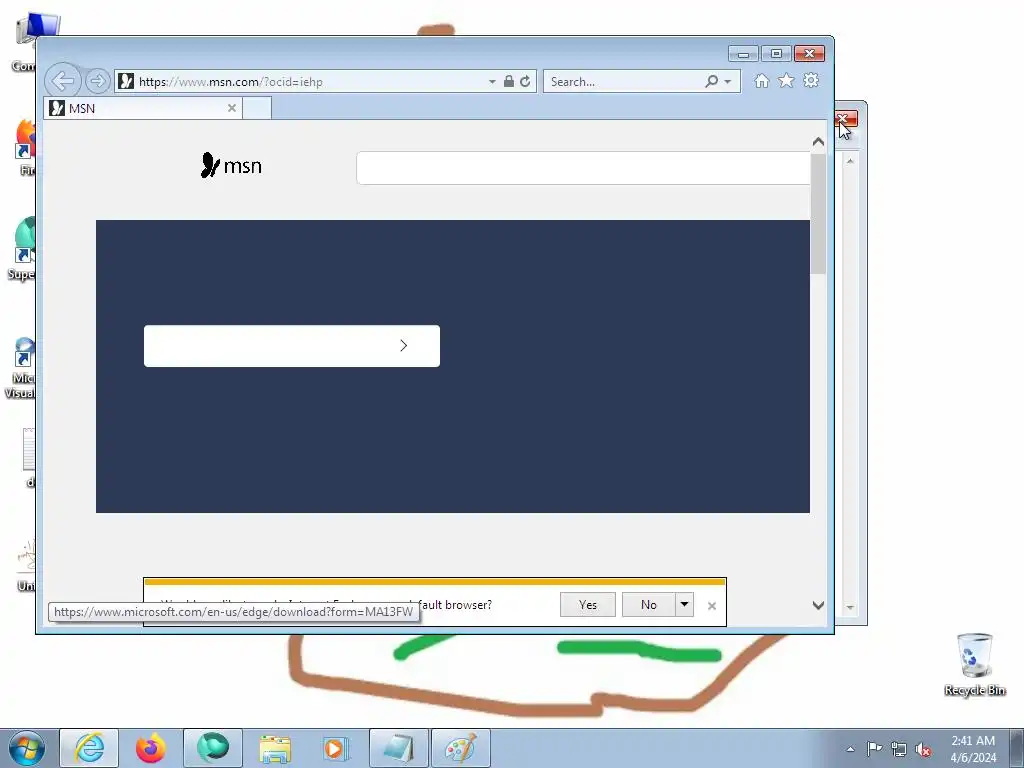Show hidden tray icons arrow
This screenshot has height=768, width=1024.
pyautogui.click(x=850, y=749)
